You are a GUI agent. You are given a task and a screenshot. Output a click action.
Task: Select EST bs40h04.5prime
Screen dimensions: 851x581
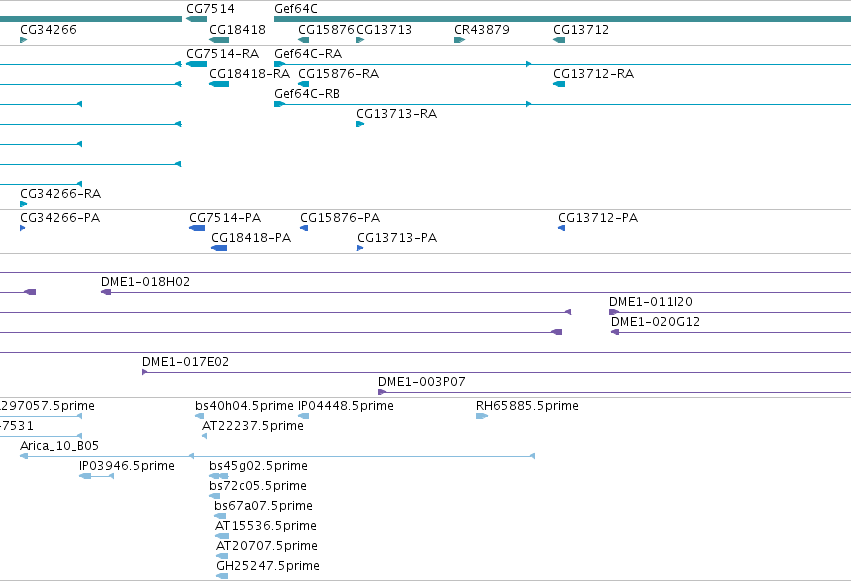click(x=244, y=406)
